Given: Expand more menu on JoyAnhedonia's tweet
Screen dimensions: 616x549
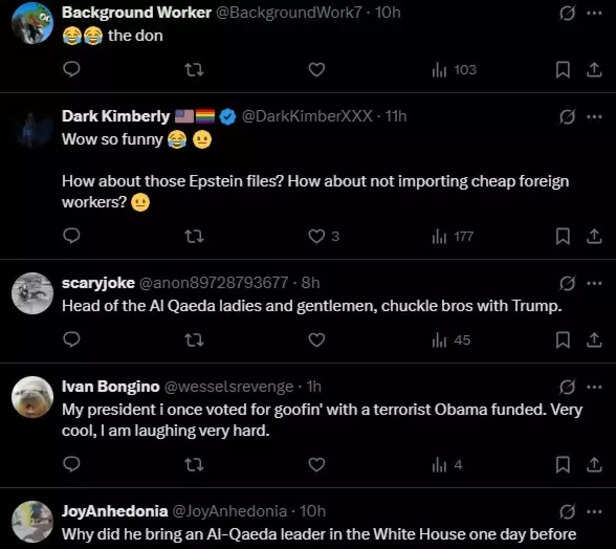Looking at the screenshot, I should pos(595,511).
